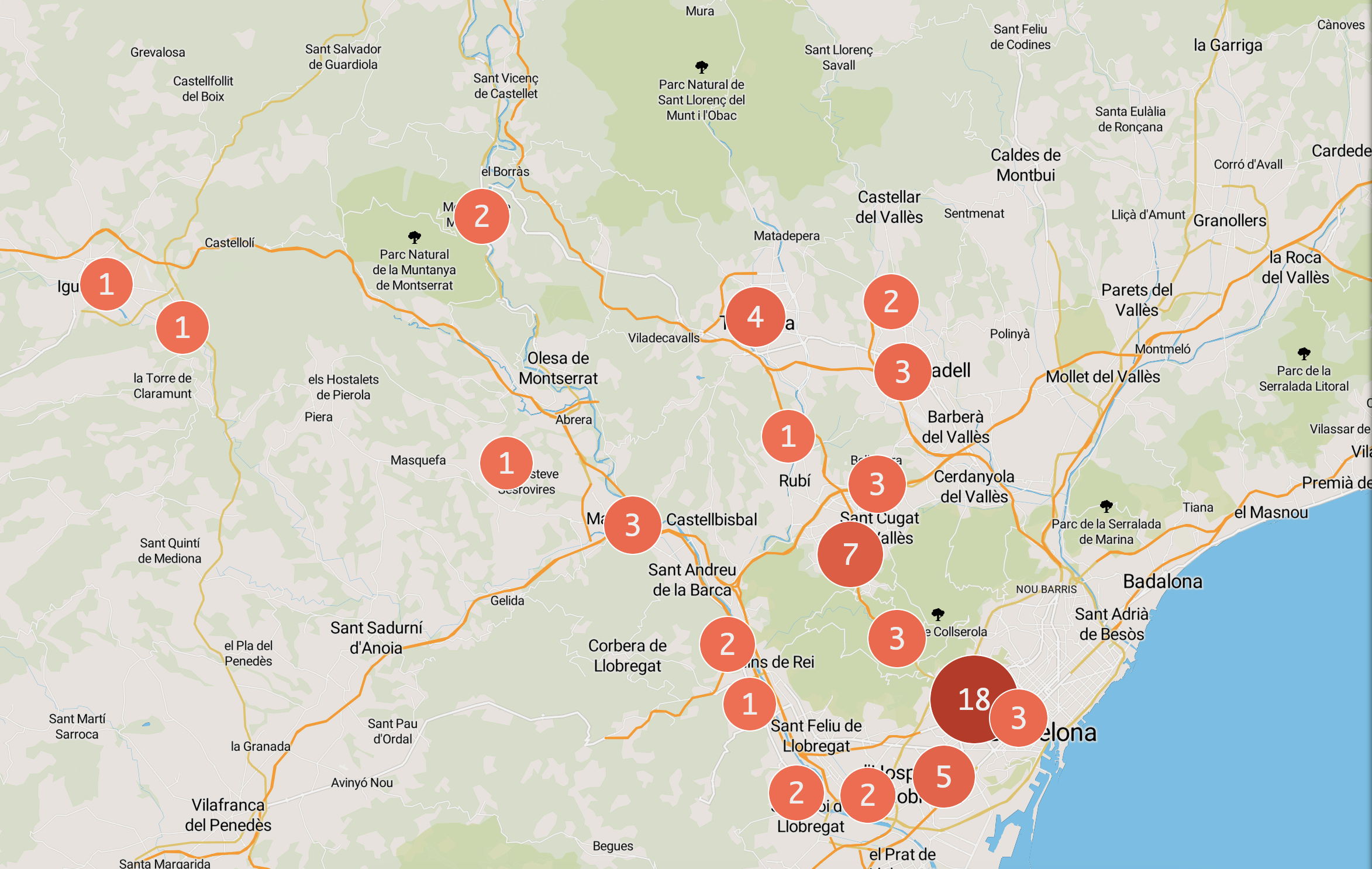Viewport: 1372px width, 869px height.
Task: Click the 3 cluster near Collserola park
Action: [x=897, y=639]
